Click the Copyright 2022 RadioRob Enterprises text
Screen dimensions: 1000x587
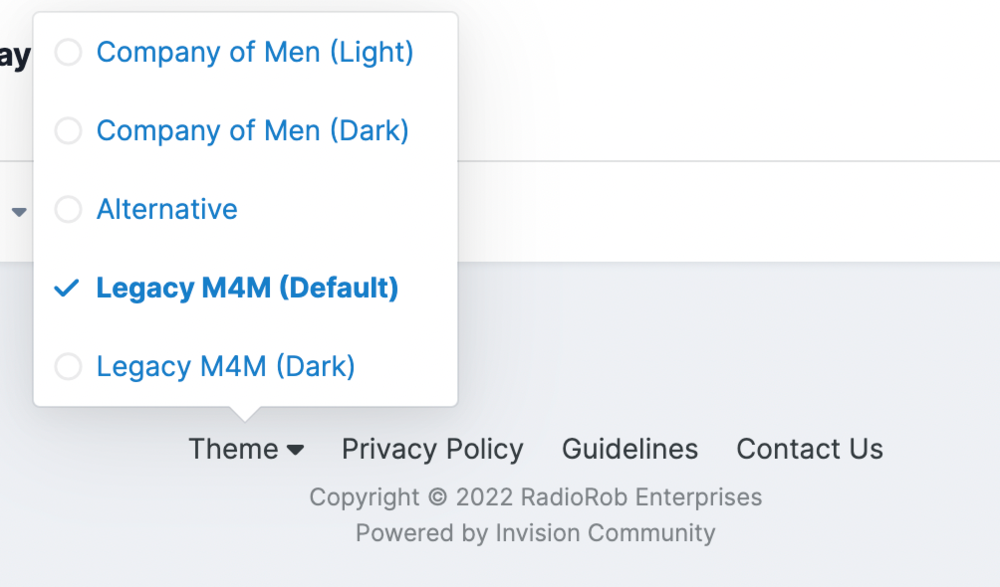(535, 497)
